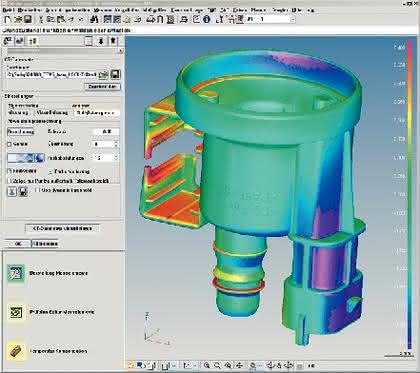Screen dimensions: 420x373
Task: Click the rightmost icon in bottom toolbar
Action: click(x=311, y=366)
